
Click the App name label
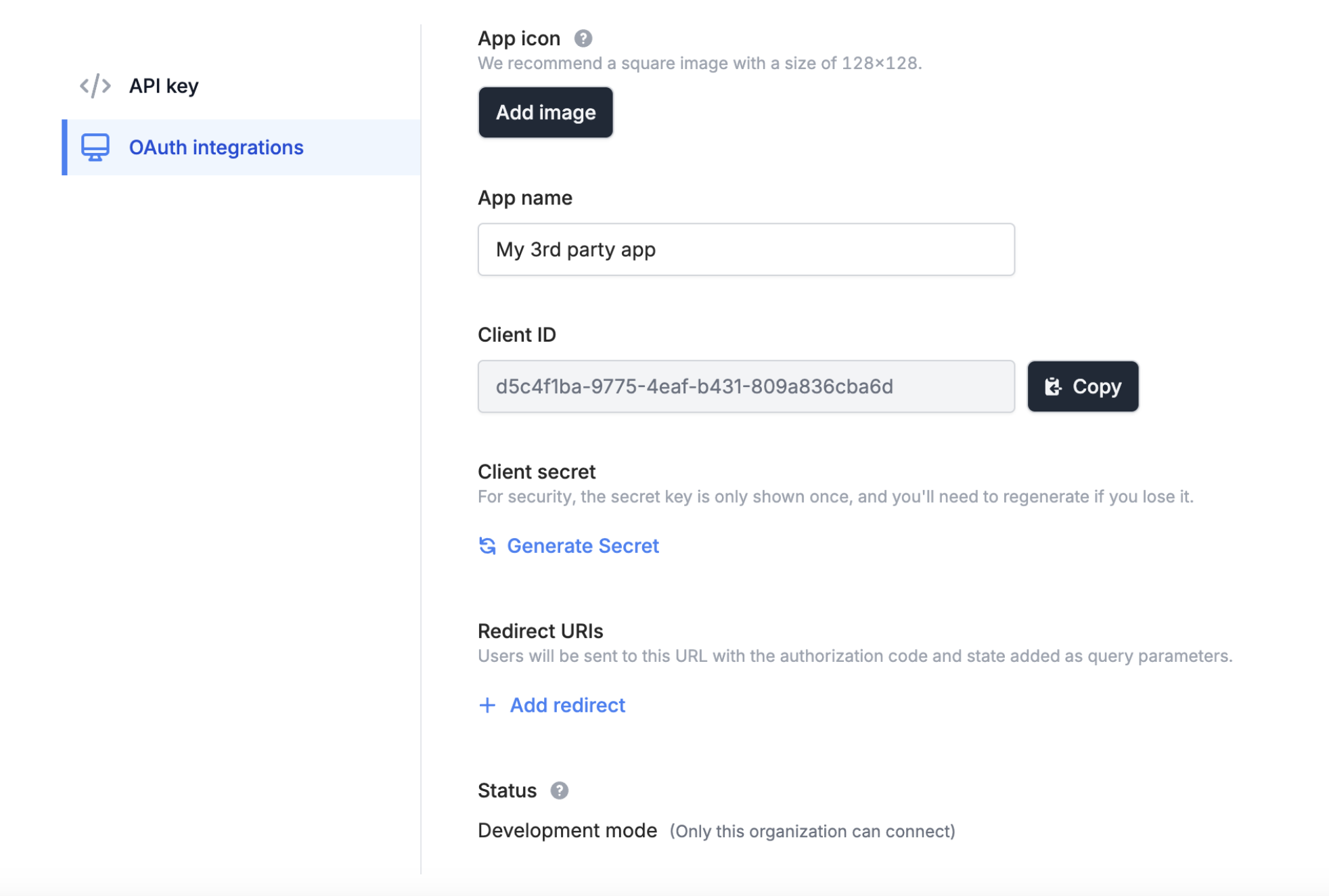tap(524, 198)
